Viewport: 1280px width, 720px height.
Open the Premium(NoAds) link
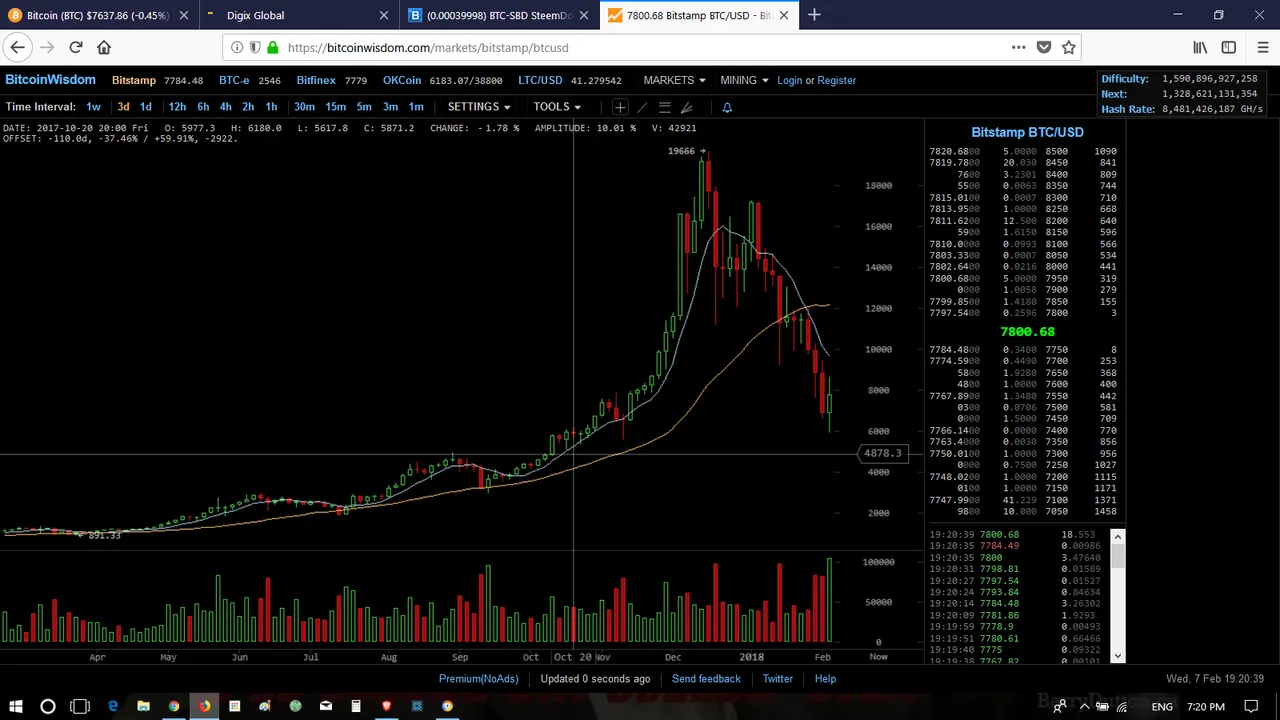[479, 679]
